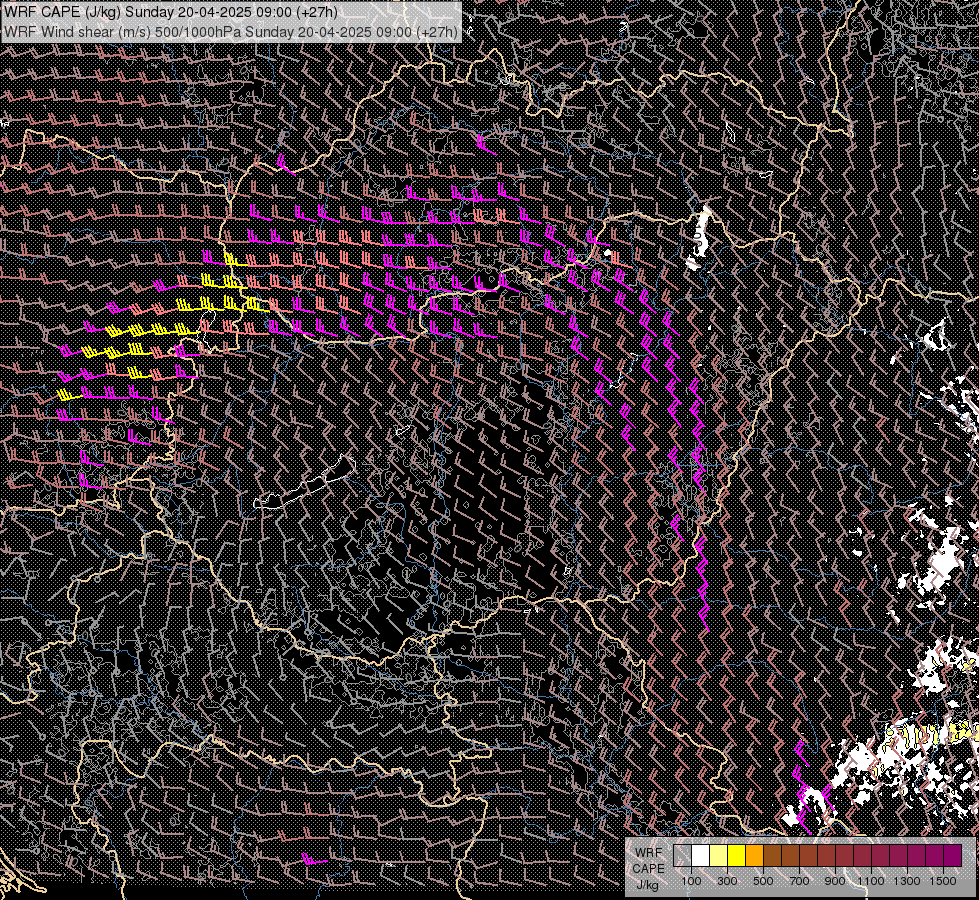Click the 'WRF CAPE (J/kg) Sunday 20-04-2025' title line
The image size is (979, 900).
171,12
